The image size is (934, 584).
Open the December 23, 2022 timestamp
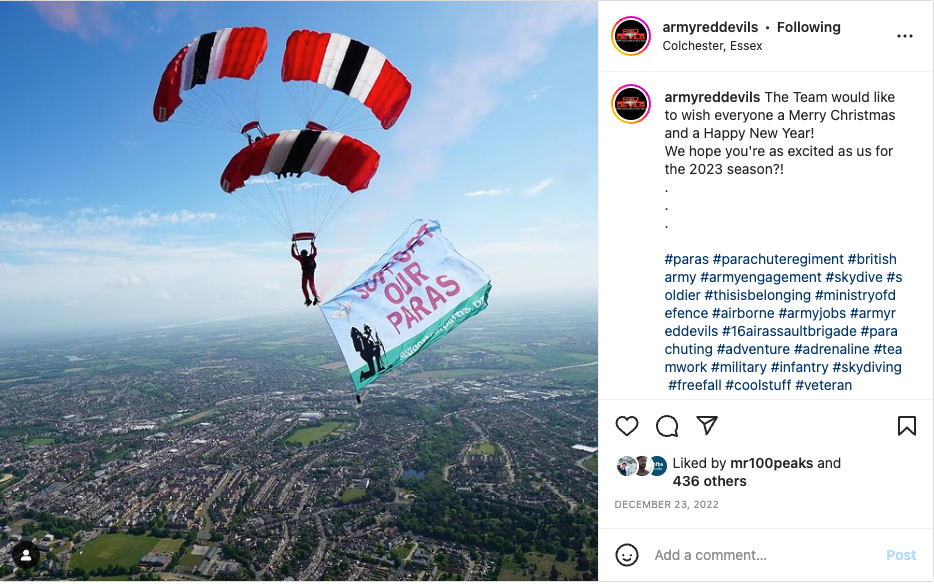(x=666, y=505)
